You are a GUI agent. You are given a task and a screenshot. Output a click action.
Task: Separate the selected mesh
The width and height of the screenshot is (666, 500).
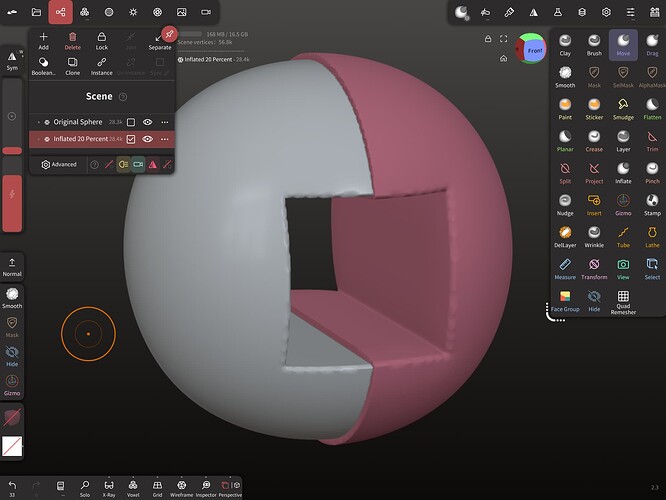(x=160, y=41)
